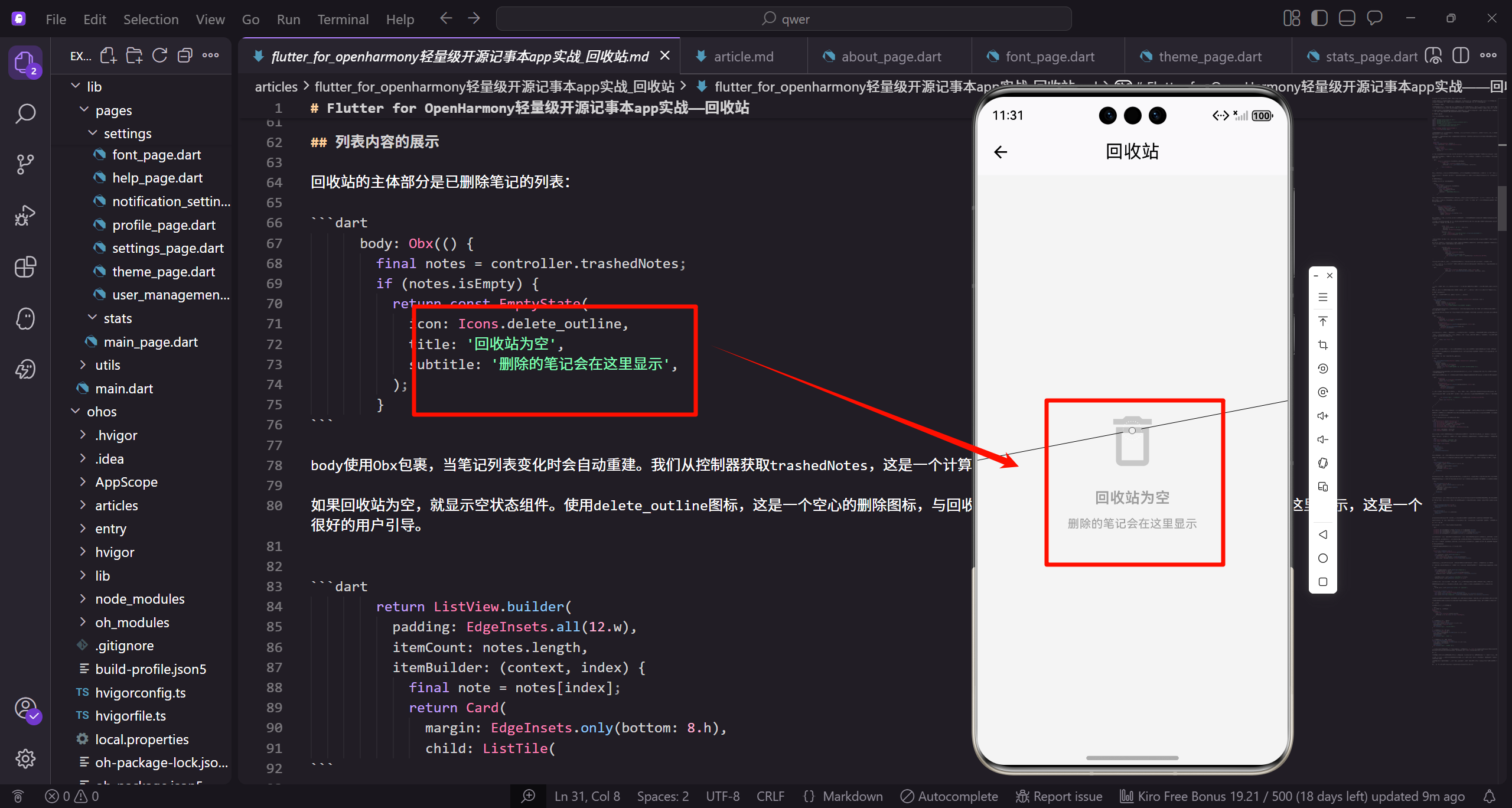This screenshot has width=1512, height=808.
Task: Open the Source Control view
Action: pyautogui.click(x=25, y=164)
